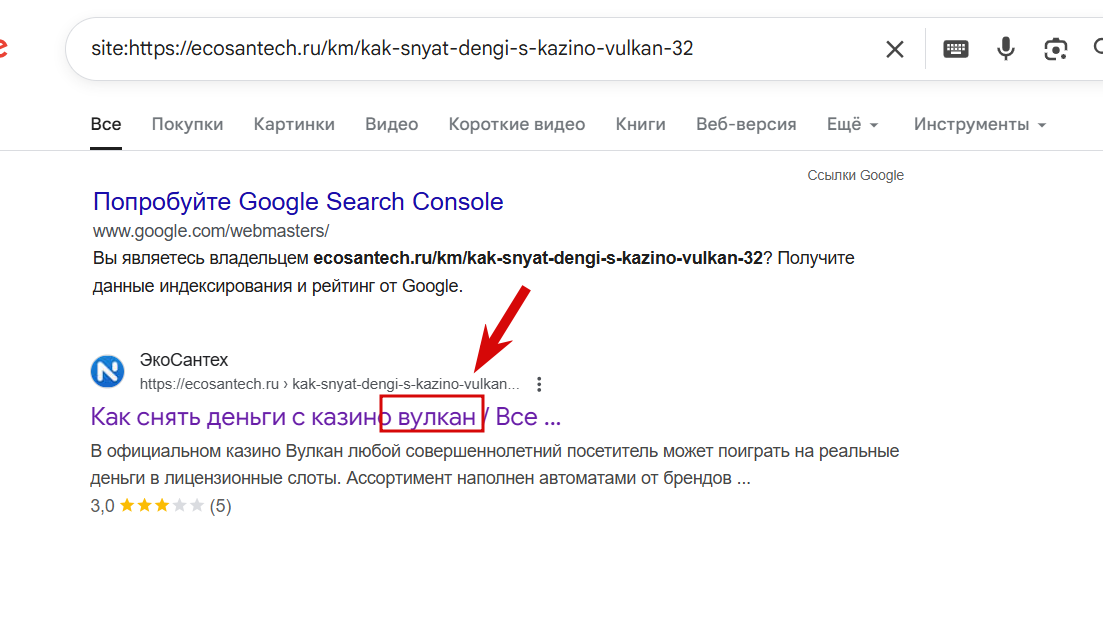Open the Видео tab
Image resolution: width=1103 pixels, height=621 pixels.
coord(391,124)
